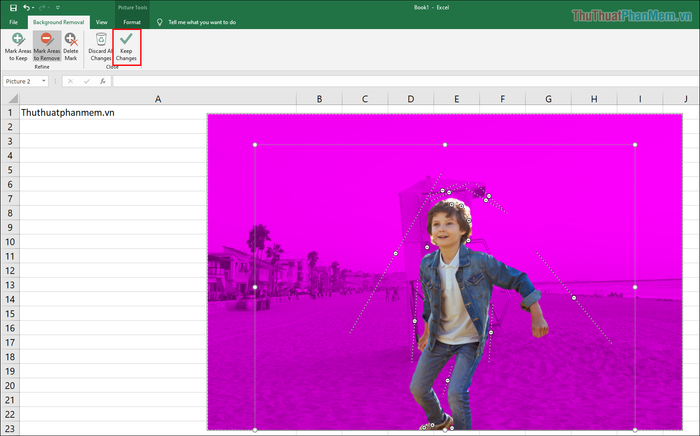Select the Mark Areas to Remove tool
This screenshot has width=700, height=436.
[47, 47]
